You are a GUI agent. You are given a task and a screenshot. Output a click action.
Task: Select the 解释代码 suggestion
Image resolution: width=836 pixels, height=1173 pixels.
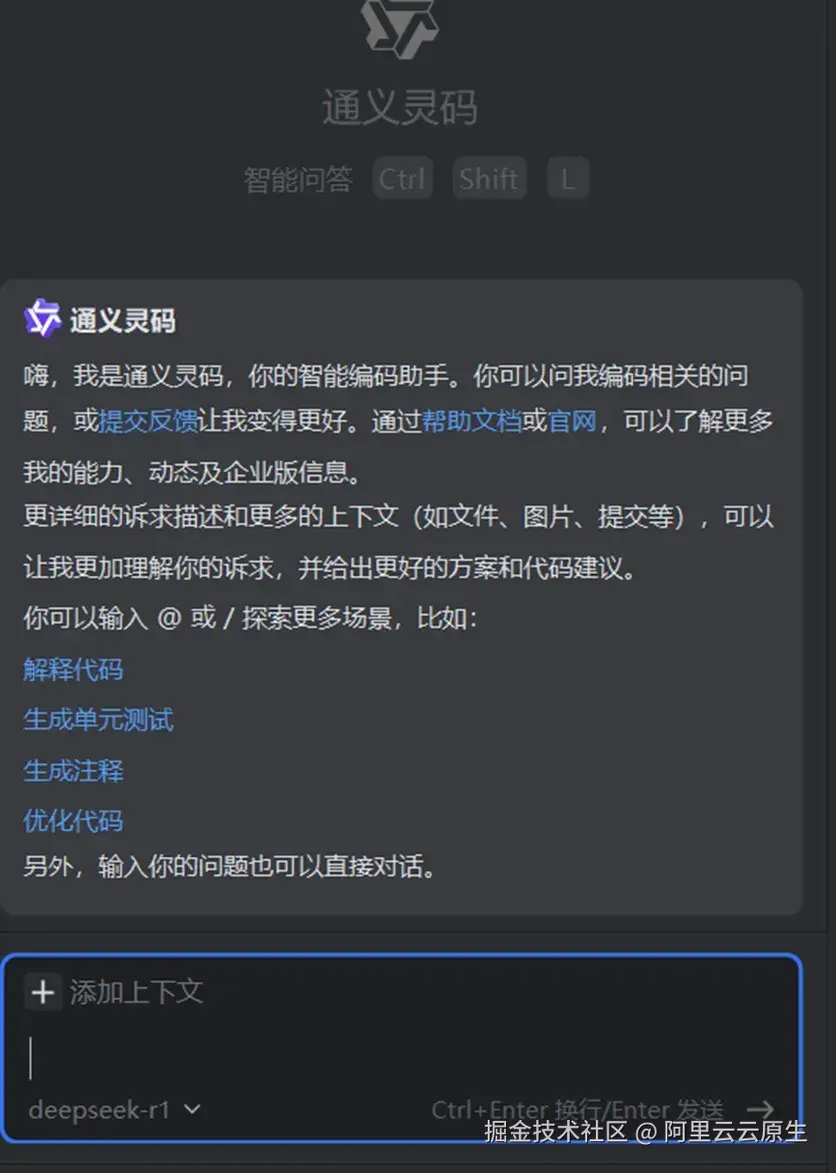pyautogui.click(x=73, y=669)
